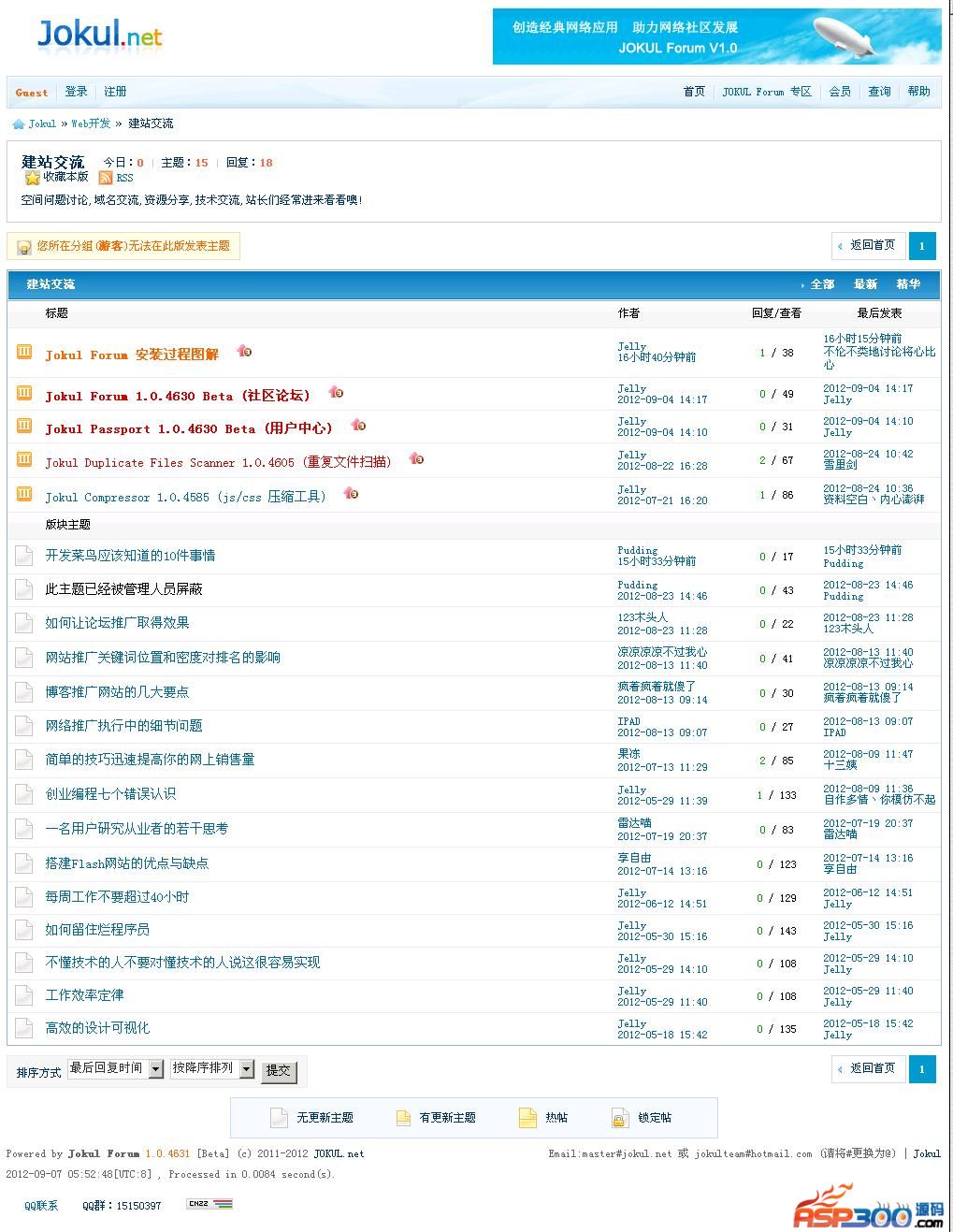Switch to the 最新 filter tab
This screenshot has height=1232, width=953.
coord(865,284)
